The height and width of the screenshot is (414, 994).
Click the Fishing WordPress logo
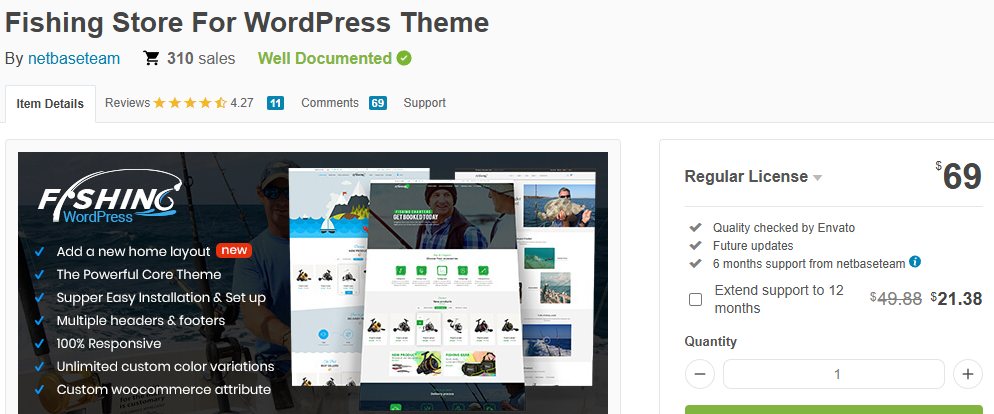[110, 196]
